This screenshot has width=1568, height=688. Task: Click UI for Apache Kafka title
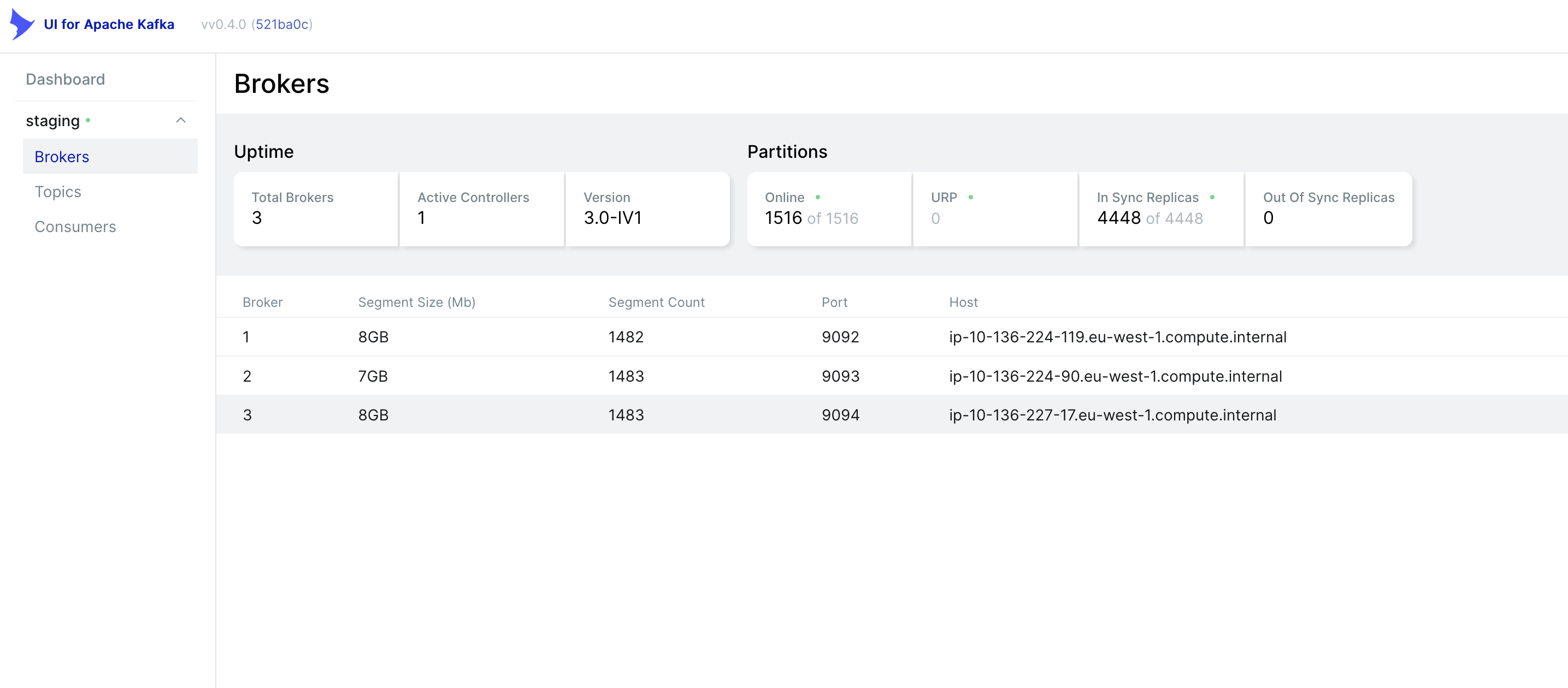109,25
